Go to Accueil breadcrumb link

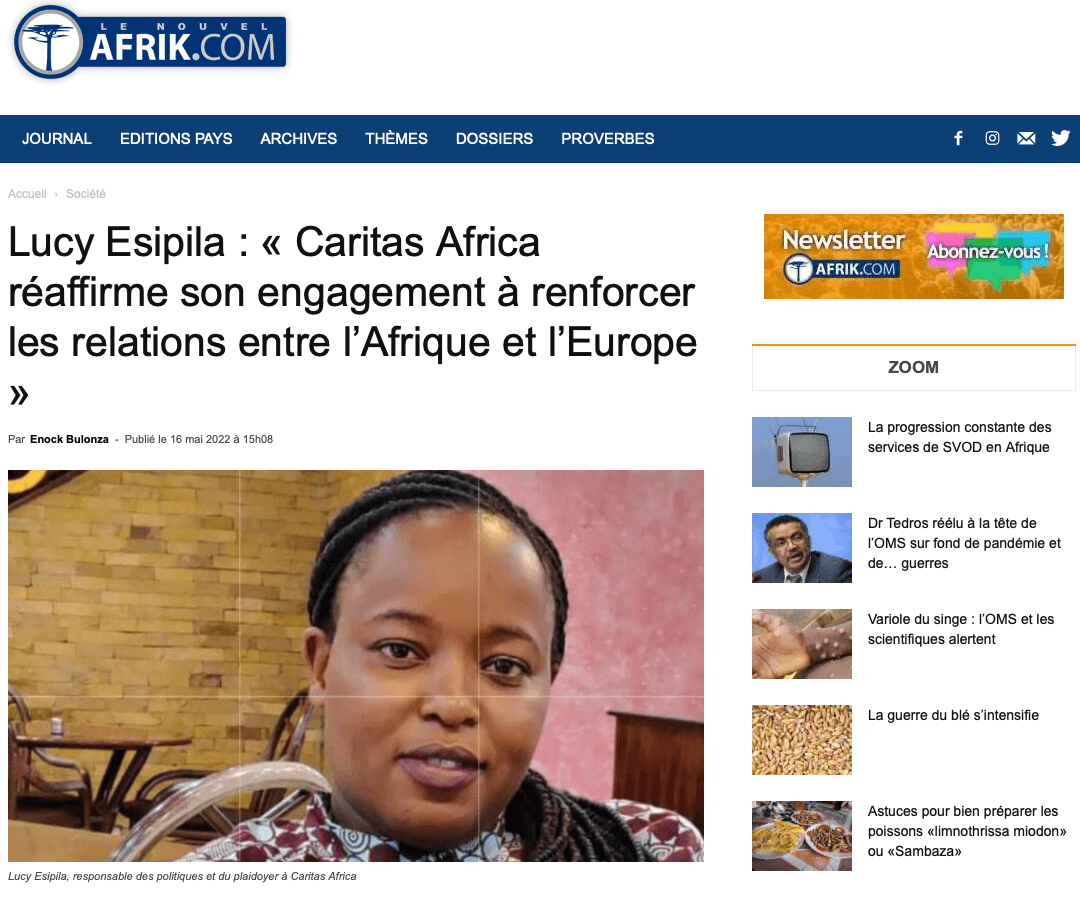(x=27, y=194)
